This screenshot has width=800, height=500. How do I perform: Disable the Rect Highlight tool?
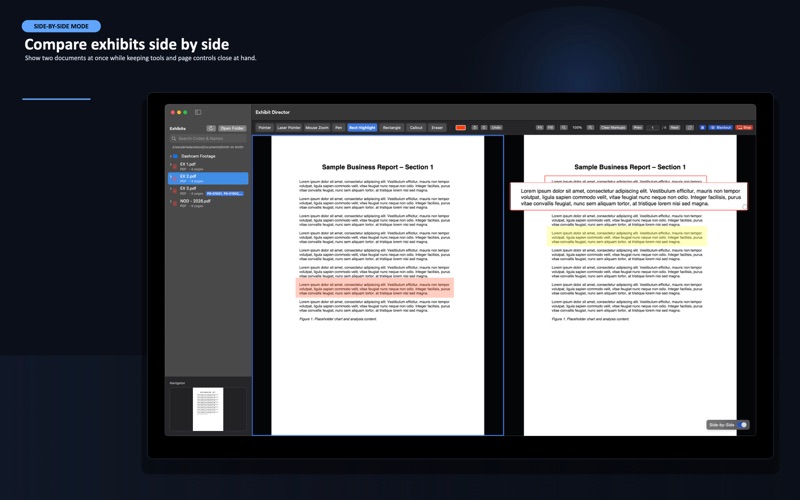362,128
